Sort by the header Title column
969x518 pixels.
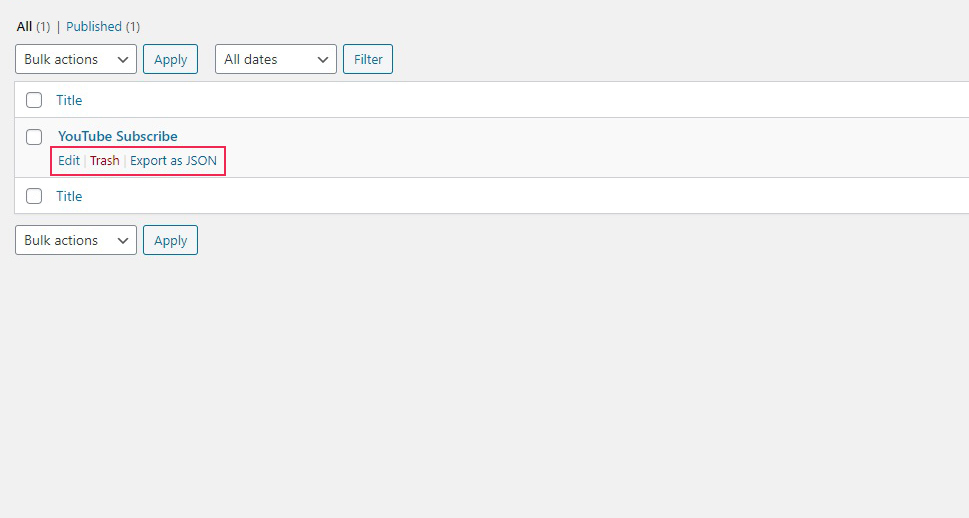tap(69, 100)
